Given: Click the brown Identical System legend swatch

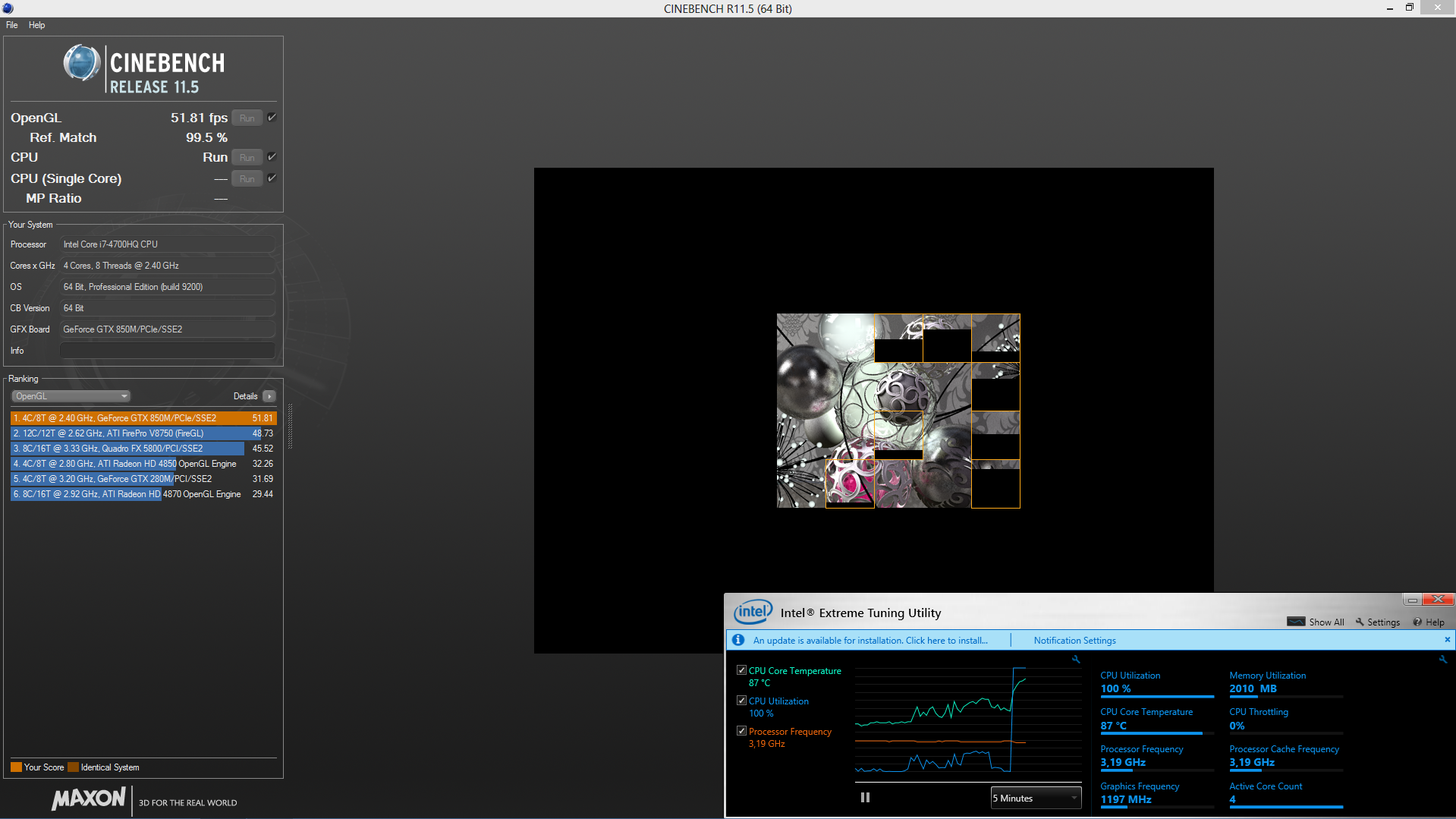Looking at the screenshot, I should click(73, 767).
